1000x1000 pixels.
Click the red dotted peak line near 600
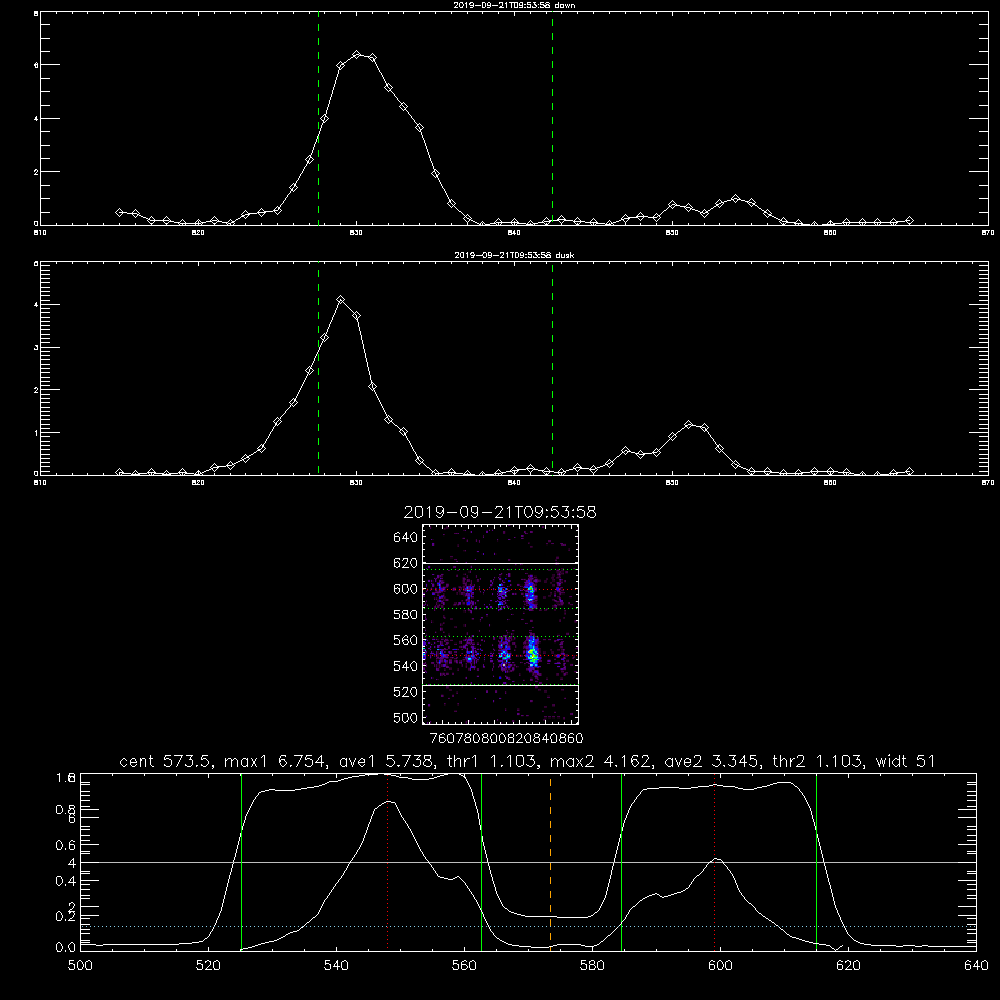click(715, 861)
